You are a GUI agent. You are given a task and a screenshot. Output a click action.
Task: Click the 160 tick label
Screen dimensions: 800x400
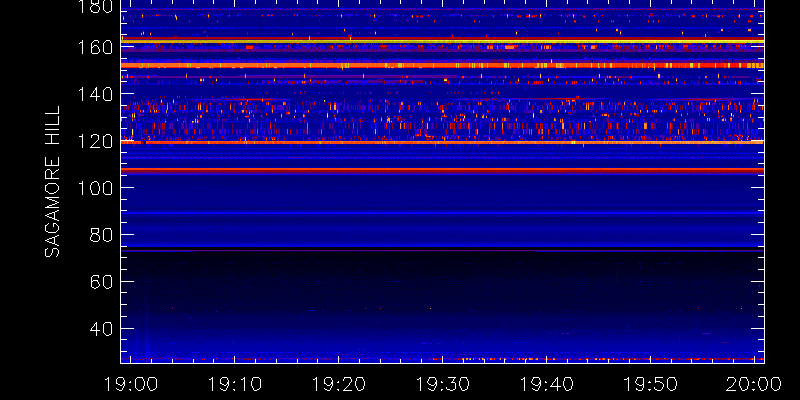pyautogui.click(x=96, y=48)
